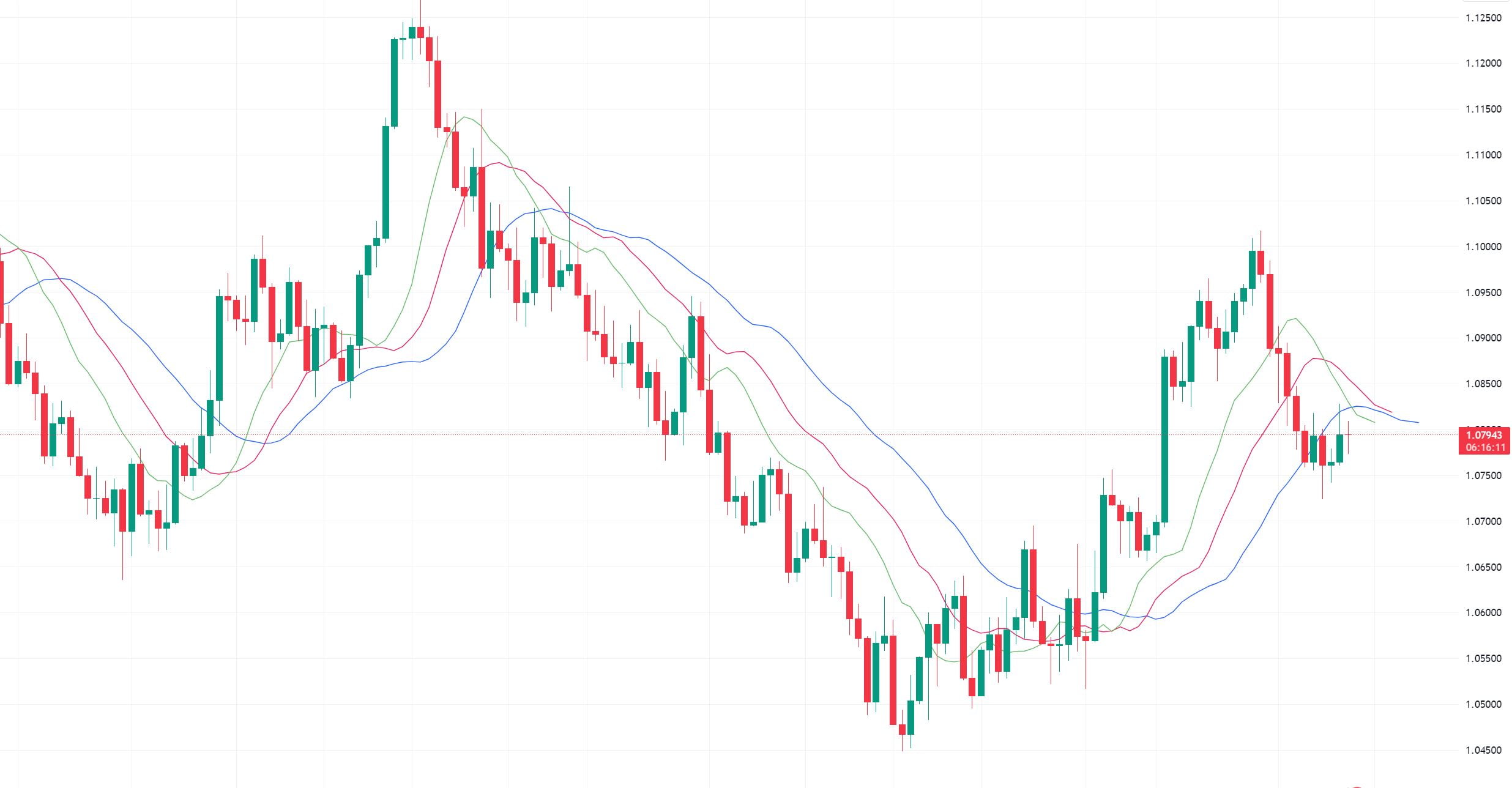Click the 1.05000 price axis label
The width and height of the screenshot is (1512, 788).
[1483, 704]
